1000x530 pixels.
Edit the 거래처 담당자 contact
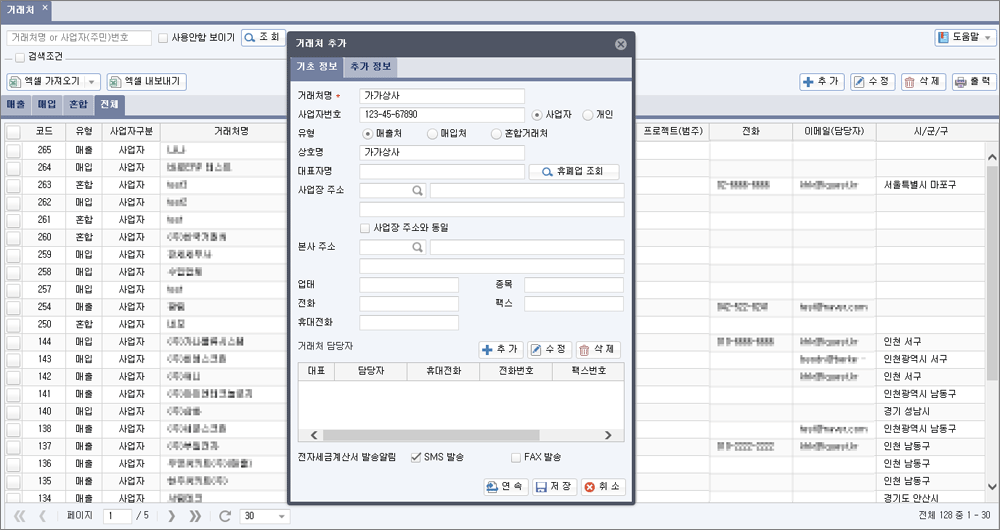point(550,350)
